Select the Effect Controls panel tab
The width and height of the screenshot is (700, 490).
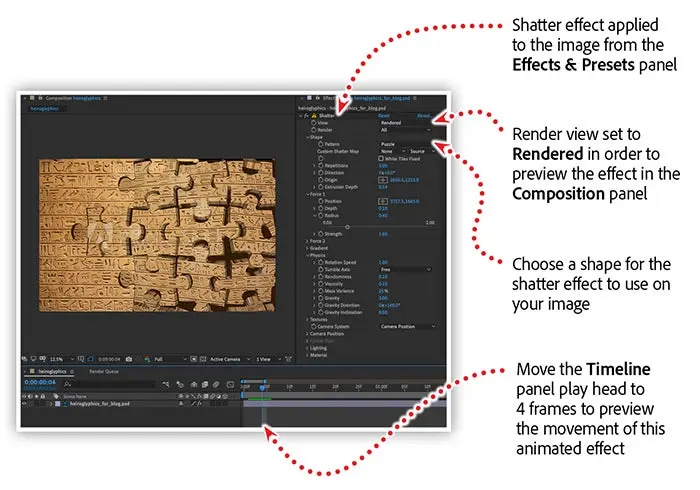[x=366, y=98]
